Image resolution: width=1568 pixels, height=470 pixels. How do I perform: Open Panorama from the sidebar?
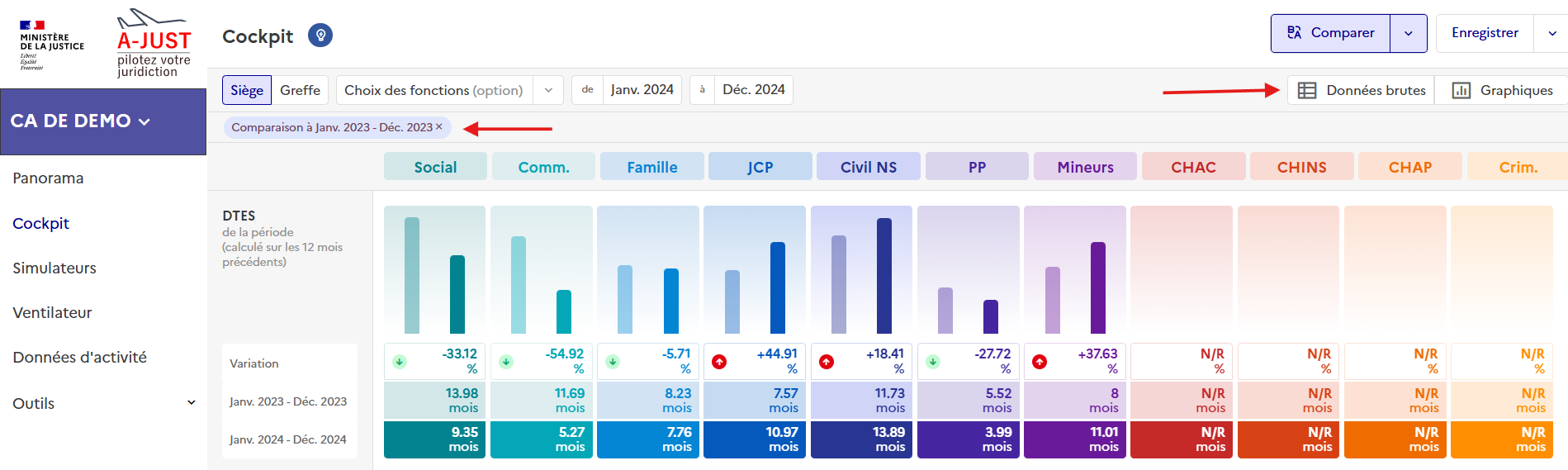tap(48, 178)
